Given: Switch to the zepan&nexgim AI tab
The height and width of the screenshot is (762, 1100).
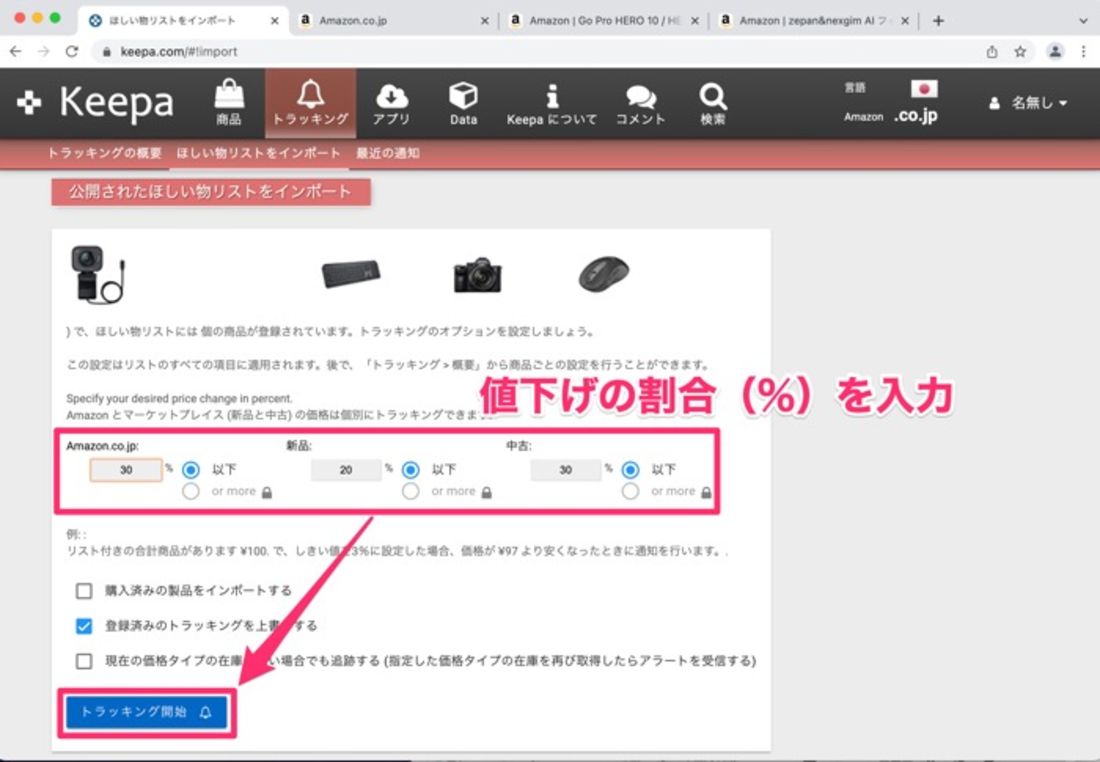Looking at the screenshot, I should pyautogui.click(x=814, y=20).
